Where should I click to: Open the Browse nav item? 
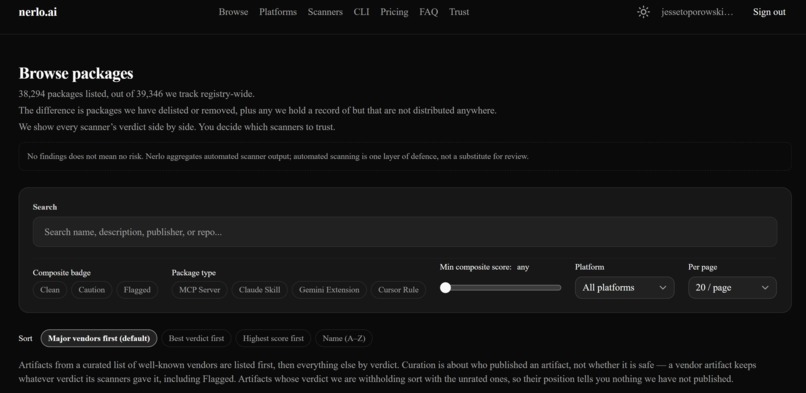pos(233,12)
